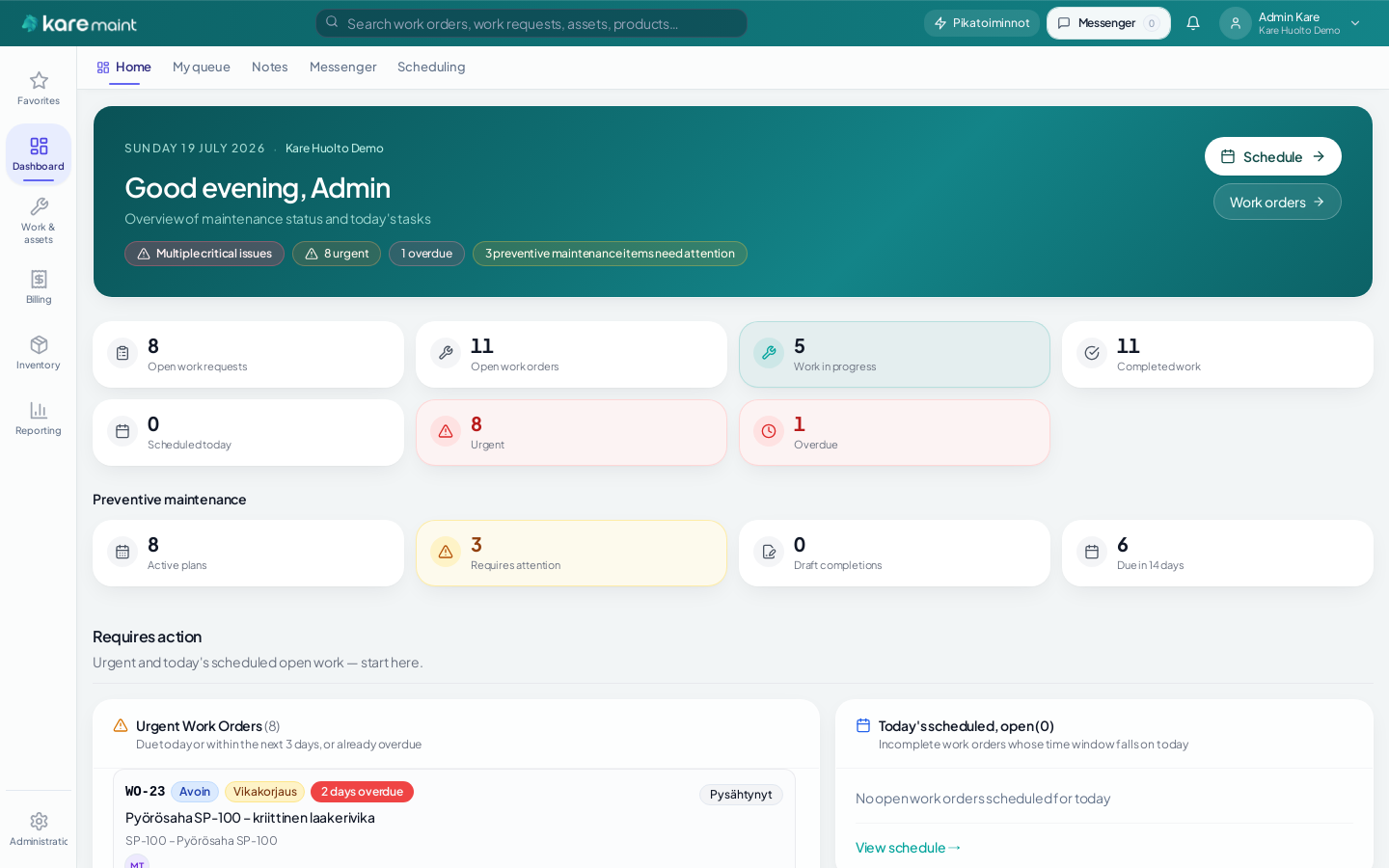The width and height of the screenshot is (1389, 868).
Task: Open the Reporting section
Action: 39,418
